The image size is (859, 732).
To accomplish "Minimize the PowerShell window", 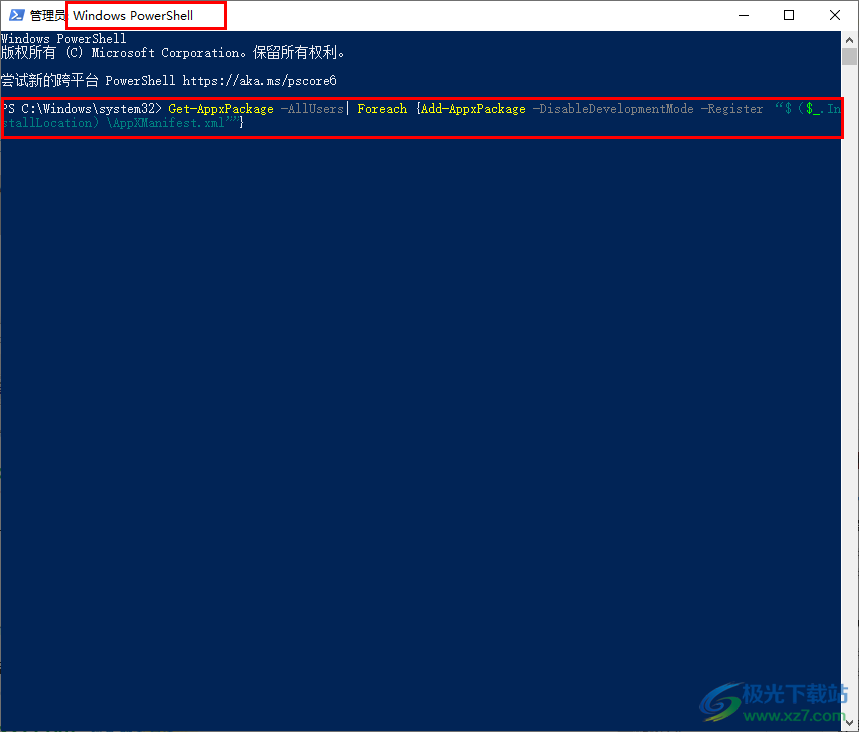I will (743, 15).
